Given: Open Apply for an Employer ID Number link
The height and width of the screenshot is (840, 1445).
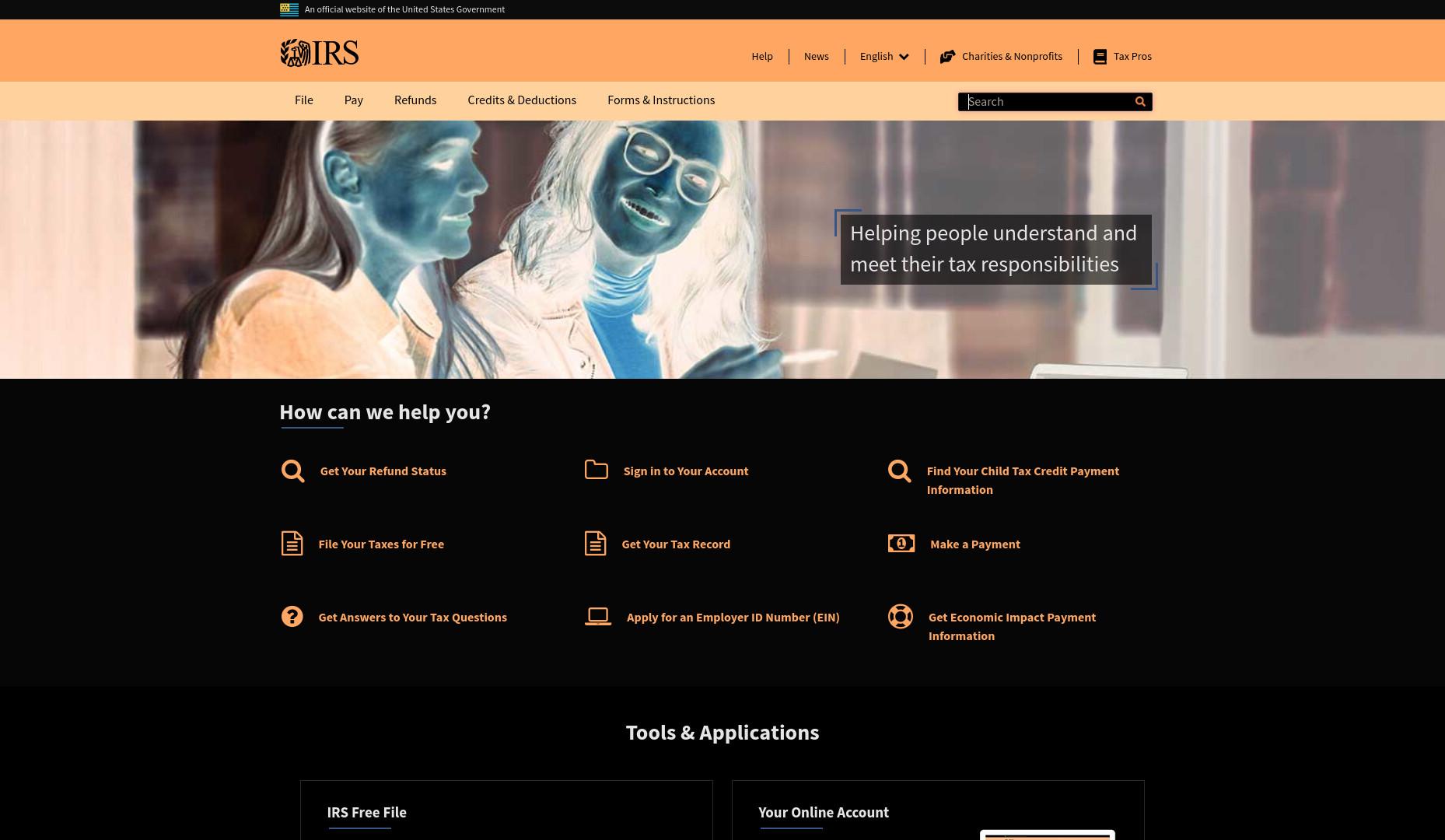Looking at the screenshot, I should pyautogui.click(x=733, y=617).
